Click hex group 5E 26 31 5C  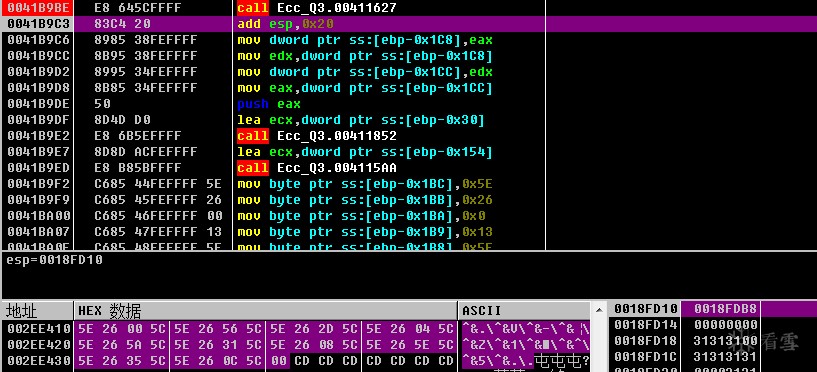click(217, 345)
